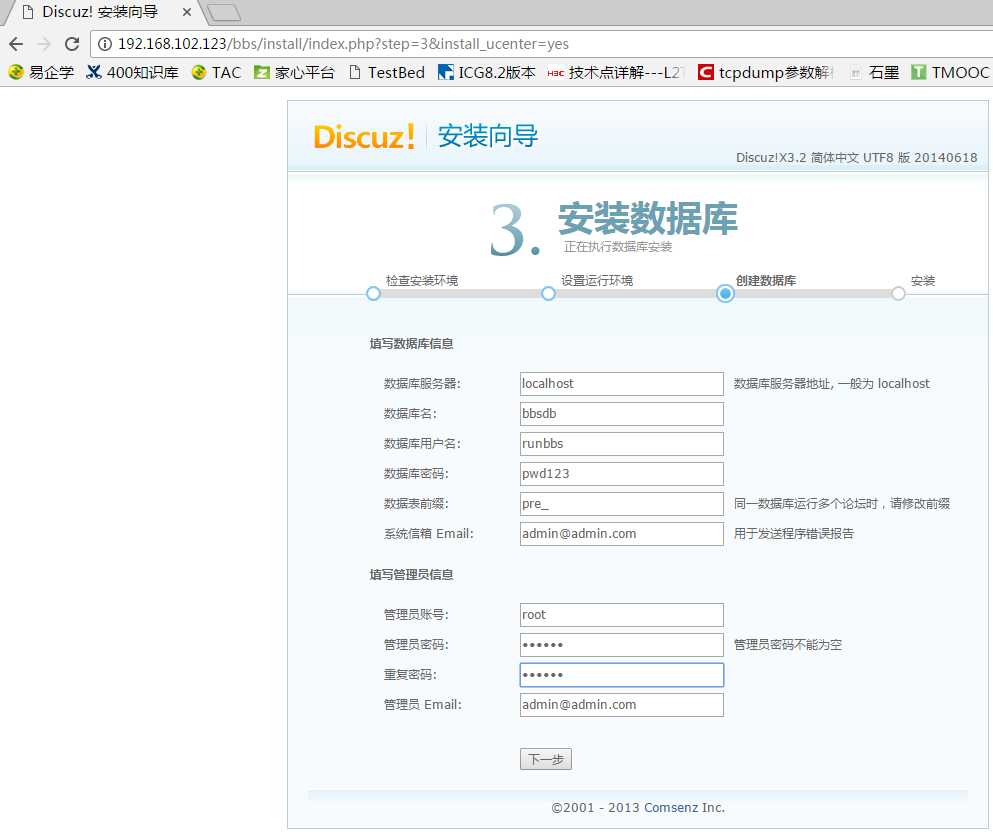Viewport: 993px width, 832px height.
Task: Open the tcpdump参数解 bookmark
Action: pyautogui.click(x=766, y=72)
